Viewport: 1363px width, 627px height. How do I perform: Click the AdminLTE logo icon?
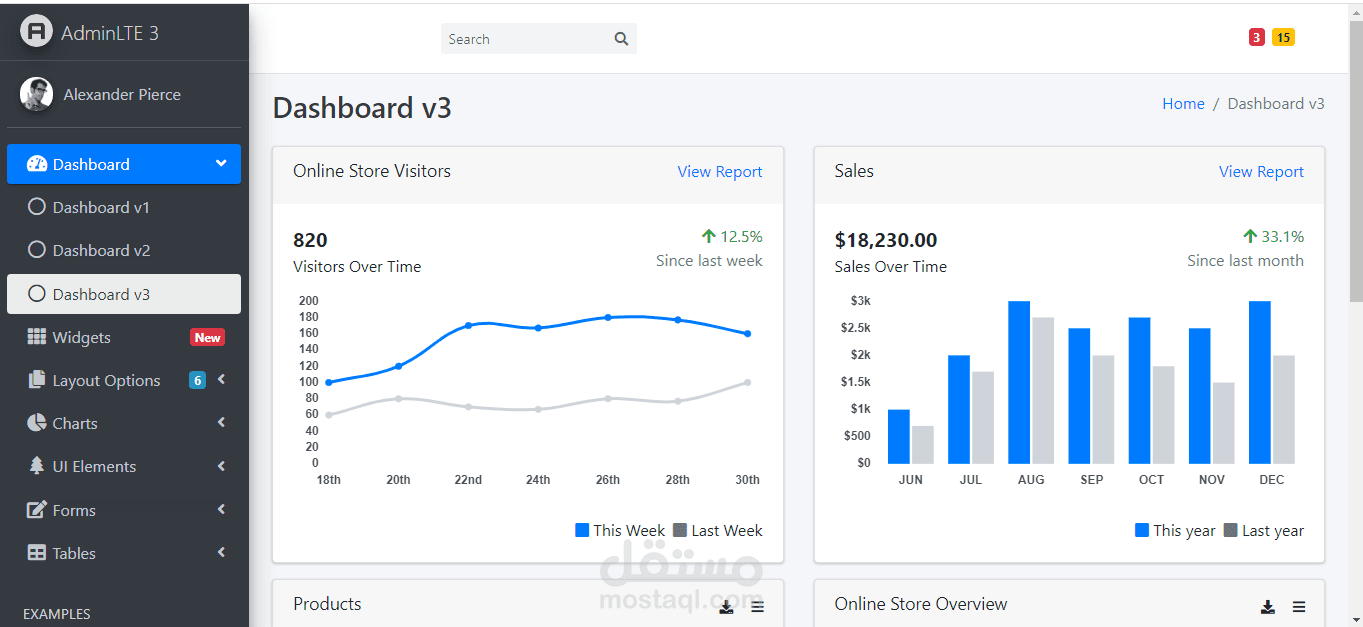click(36, 32)
